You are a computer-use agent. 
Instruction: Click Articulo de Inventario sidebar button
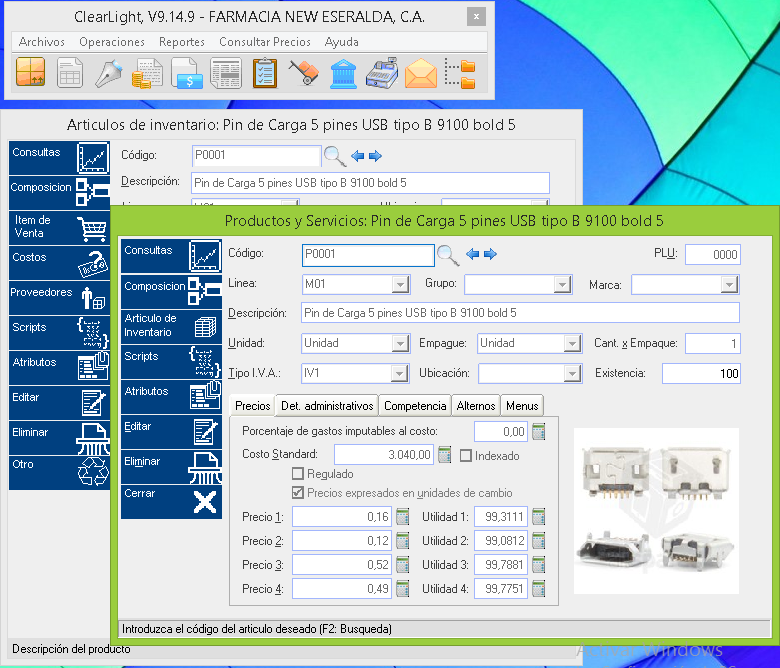coord(170,325)
